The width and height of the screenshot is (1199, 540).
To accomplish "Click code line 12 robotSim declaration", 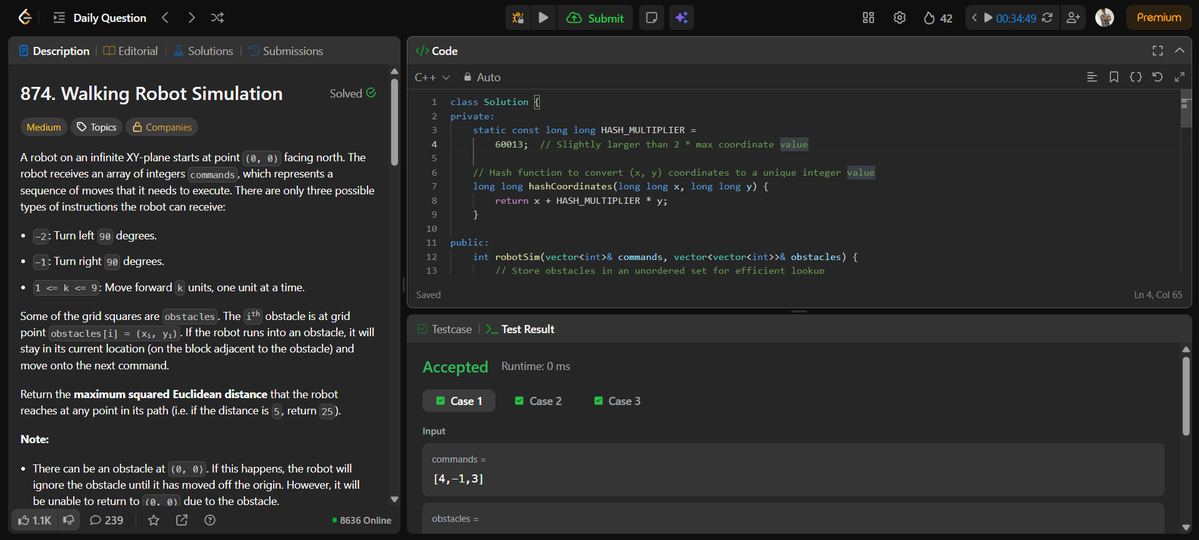I will (x=665, y=257).
